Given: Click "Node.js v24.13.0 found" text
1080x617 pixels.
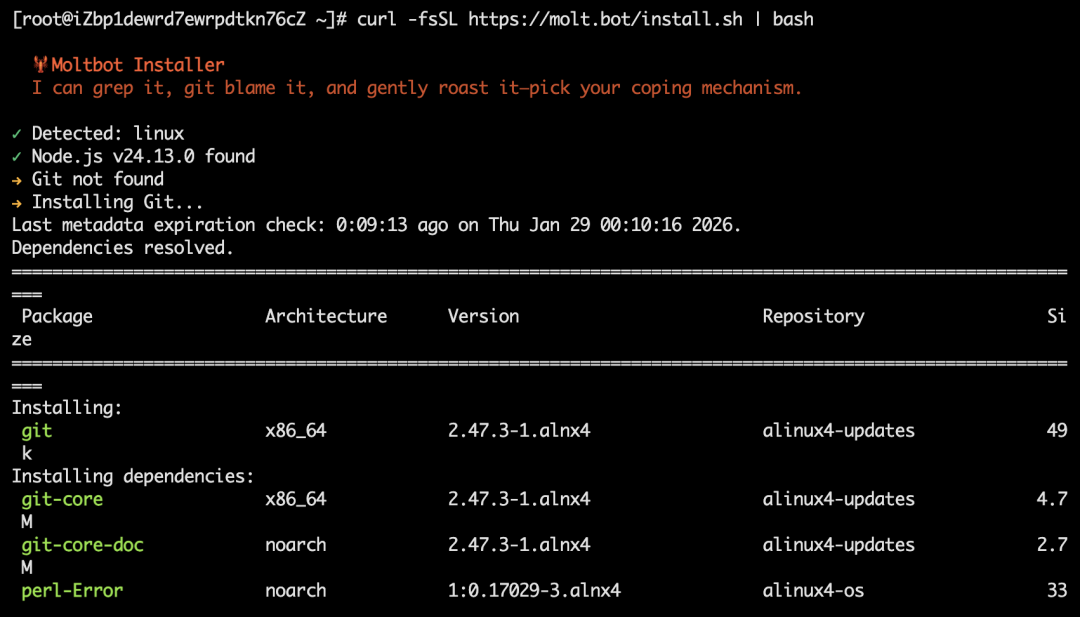Looking at the screenshot, I should [x=143, y=156].
